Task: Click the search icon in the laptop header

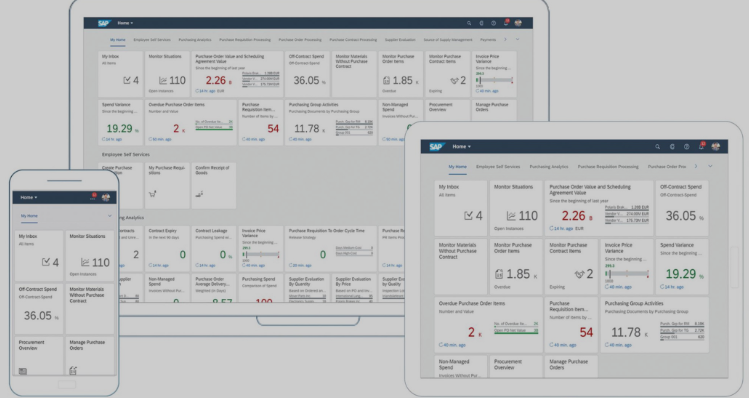Action: (x=469, y=23)
